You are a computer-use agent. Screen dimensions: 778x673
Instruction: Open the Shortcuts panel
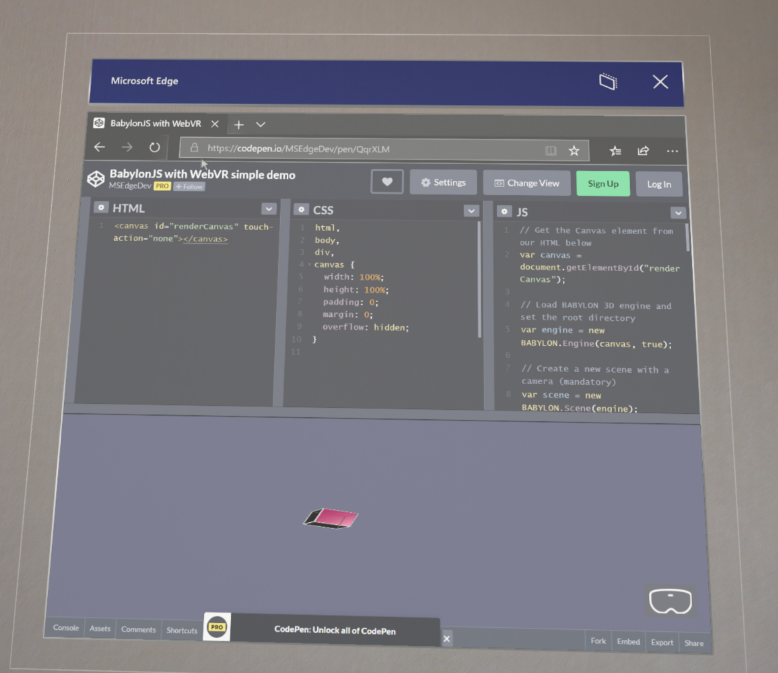click(x=182, y=630)
